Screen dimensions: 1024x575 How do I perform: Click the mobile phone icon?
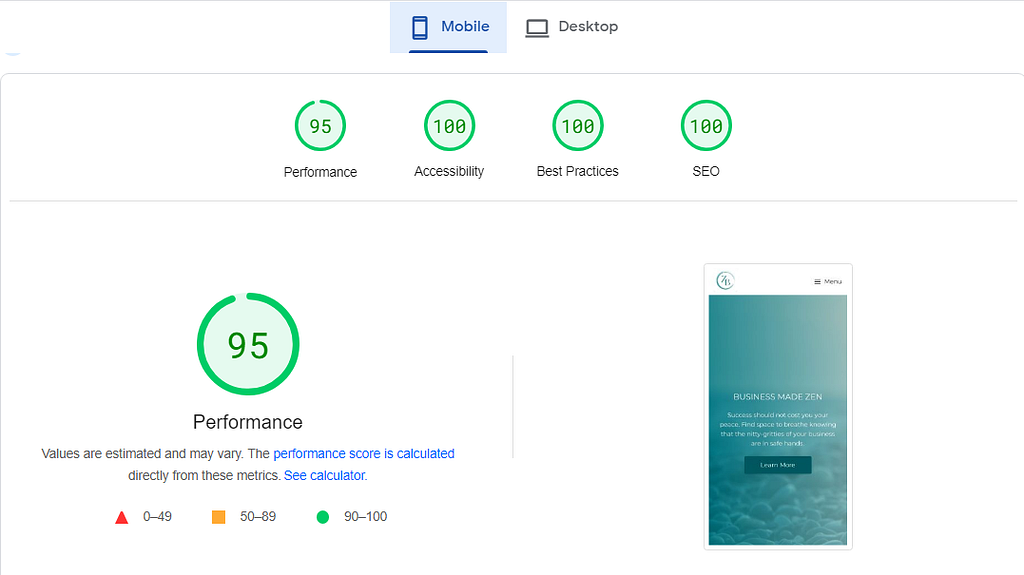point(420,27)
